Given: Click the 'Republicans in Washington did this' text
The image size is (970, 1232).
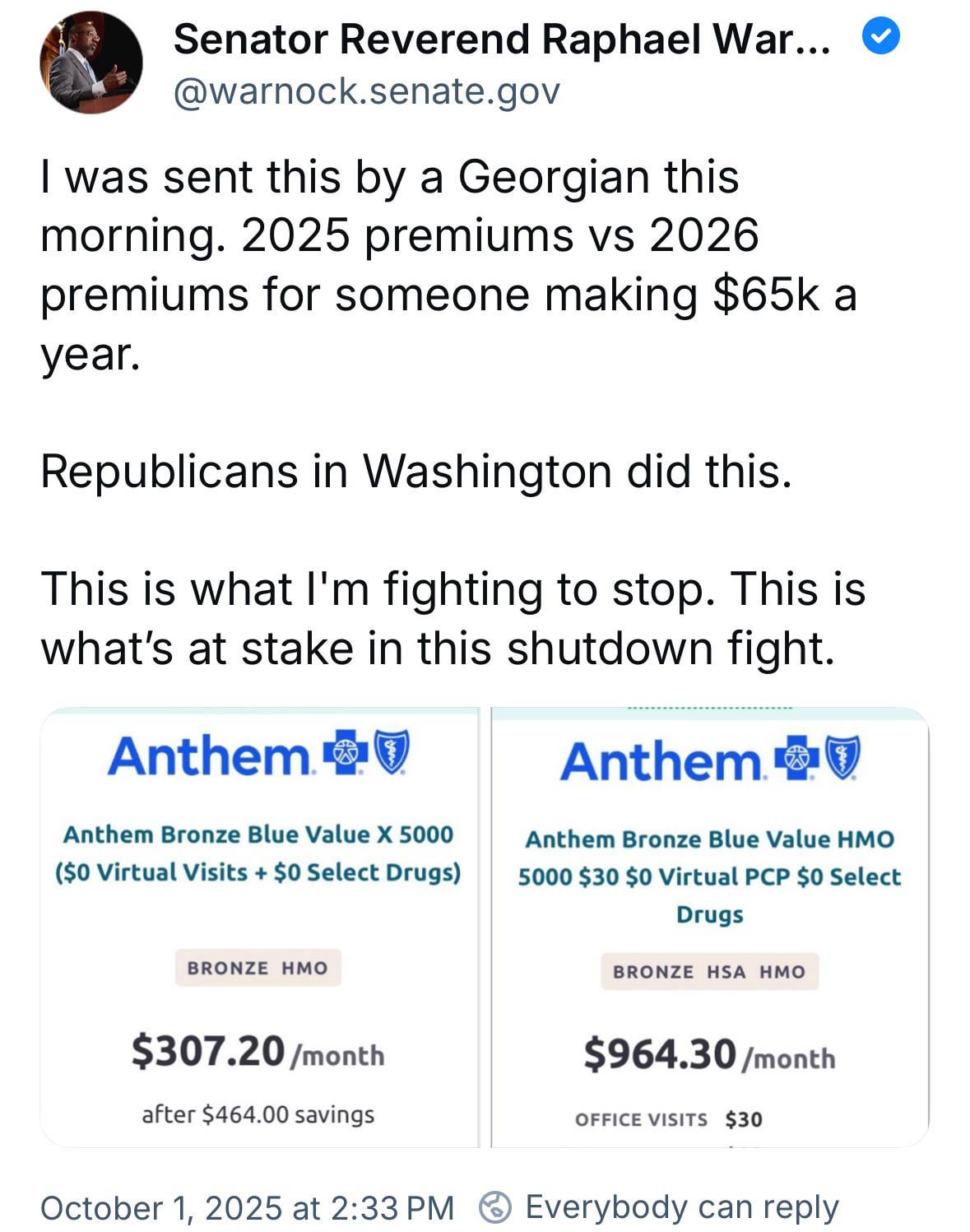Looking at the screenshot, I should (x=415, y=472).
